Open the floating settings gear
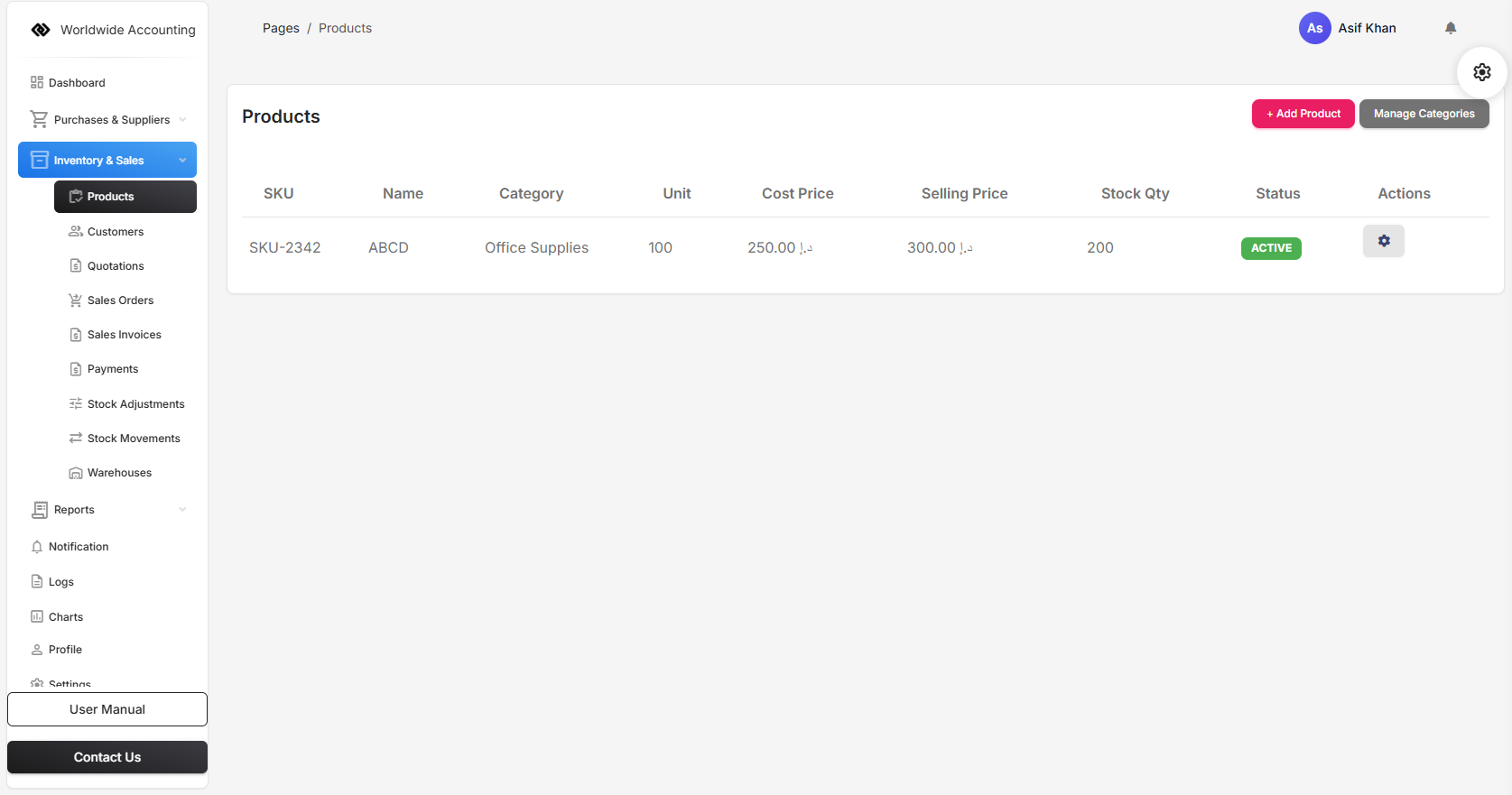 pos(1481,72)
